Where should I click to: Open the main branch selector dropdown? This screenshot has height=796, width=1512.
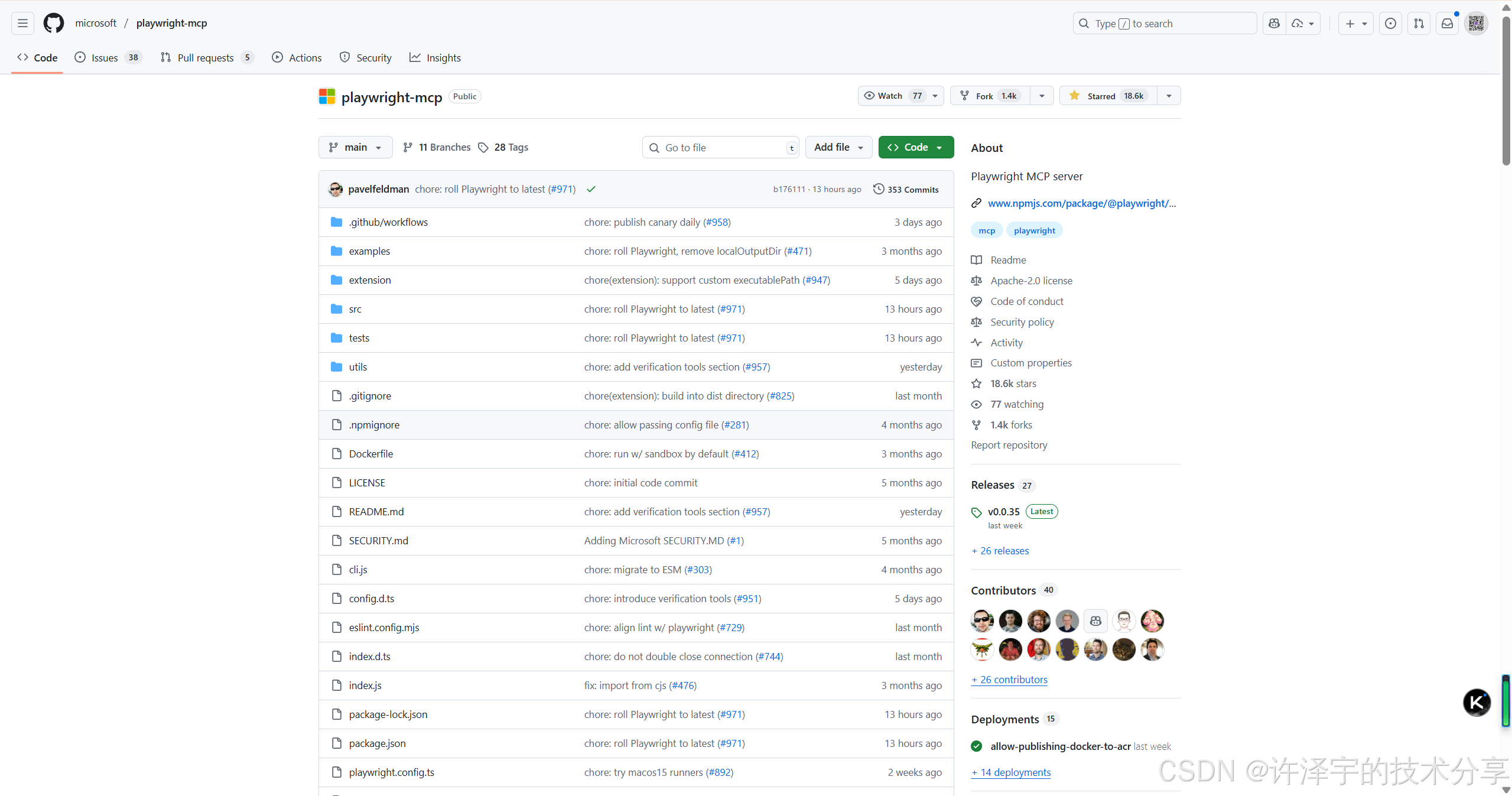355,147
